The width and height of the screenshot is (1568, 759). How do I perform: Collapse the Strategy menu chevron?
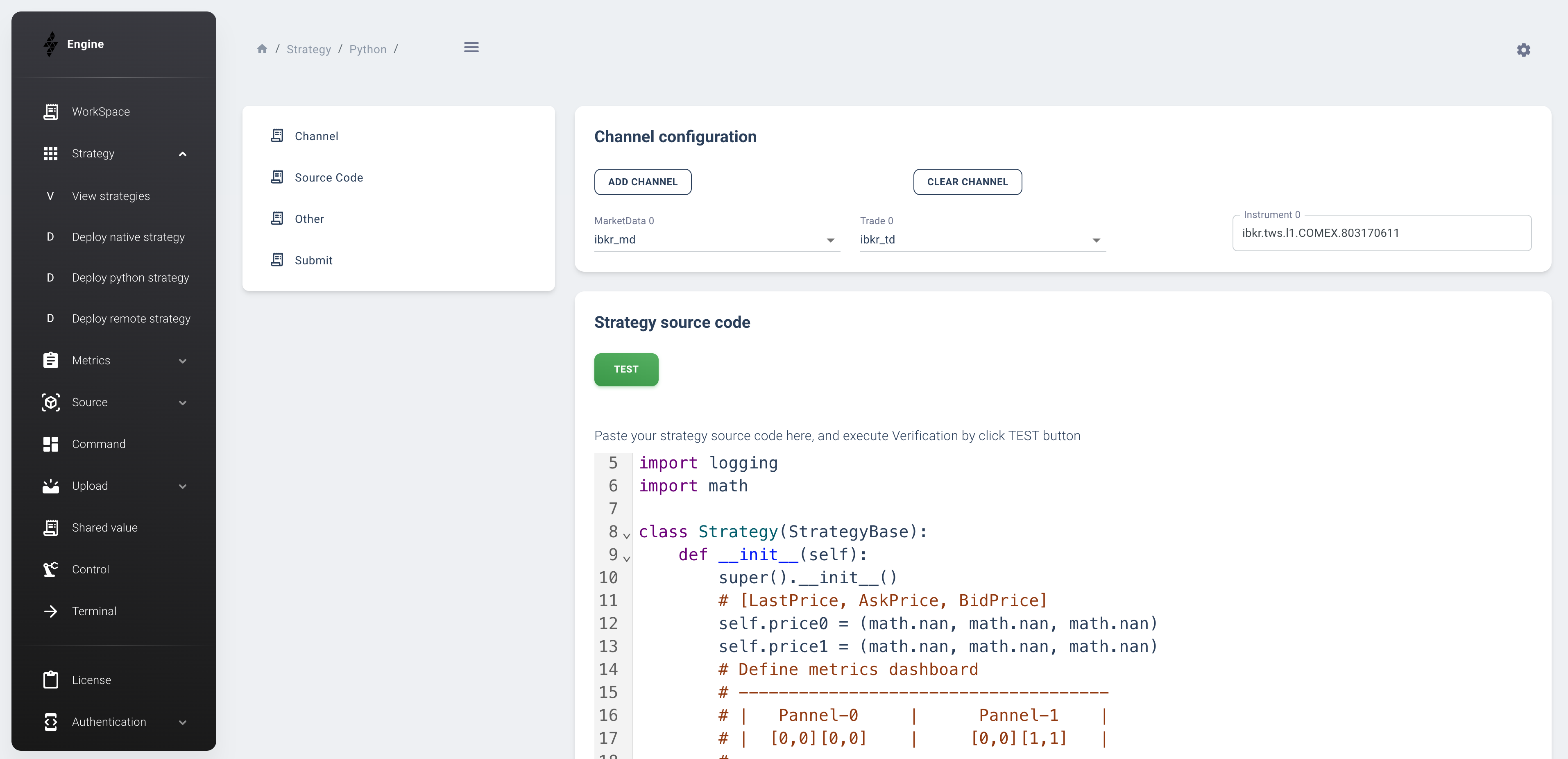(183, 154)
